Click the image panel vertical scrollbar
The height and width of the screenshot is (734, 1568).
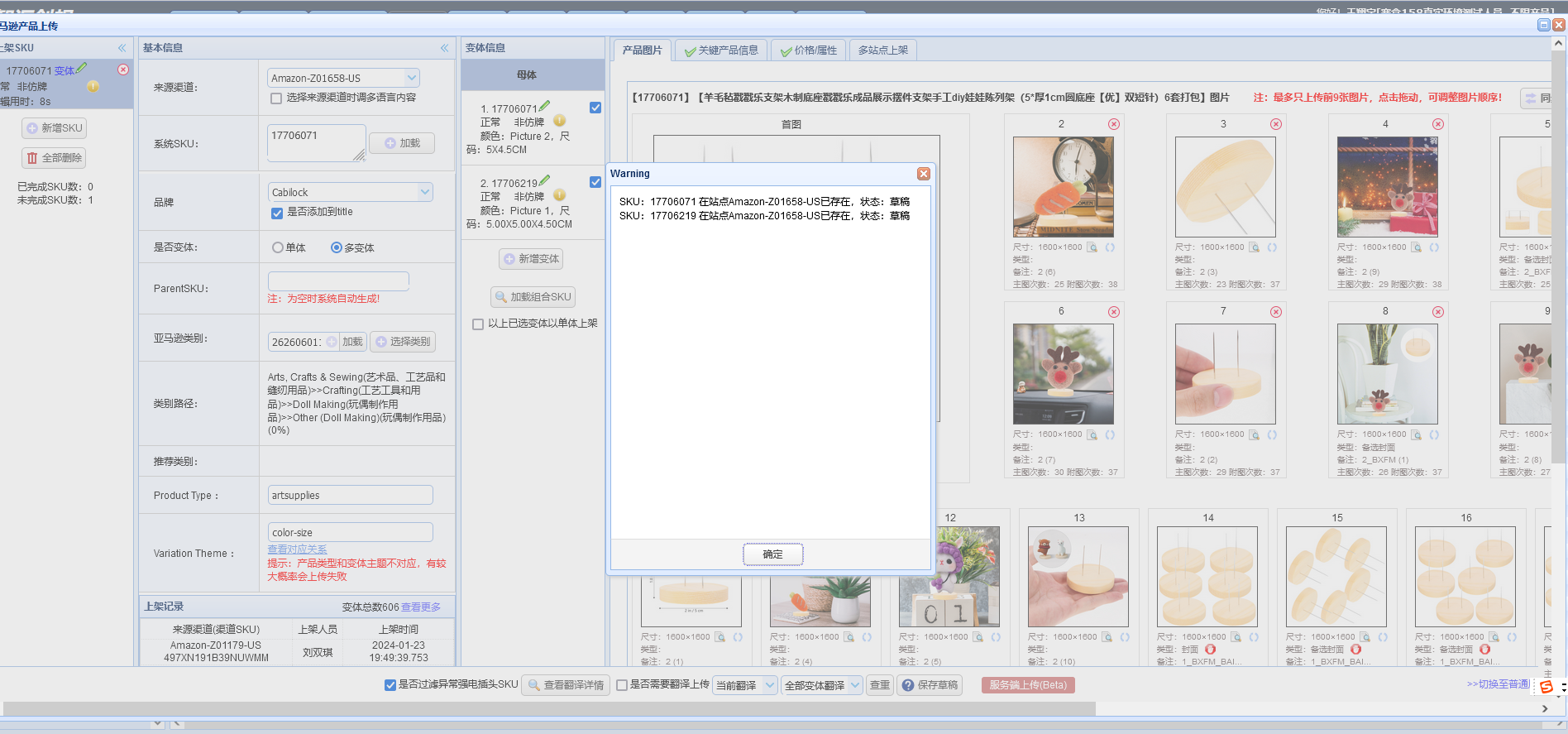point(1559,257)
